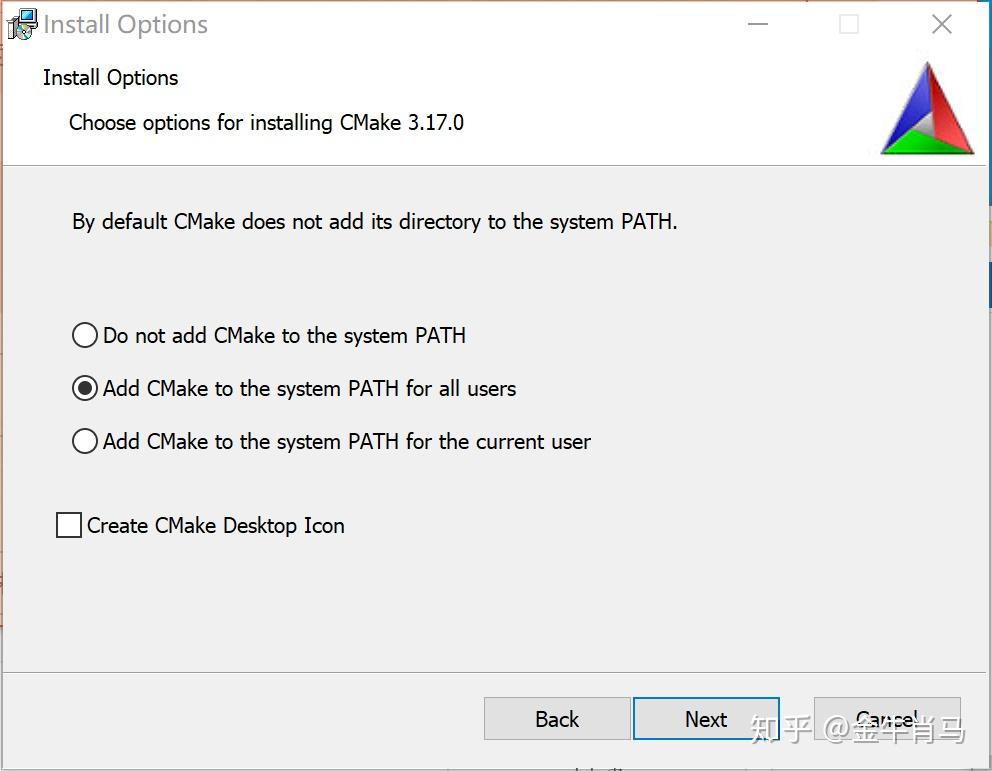Select the 'Do not add CMake' radio button
The image size is (992, 771).
point(85,335)
